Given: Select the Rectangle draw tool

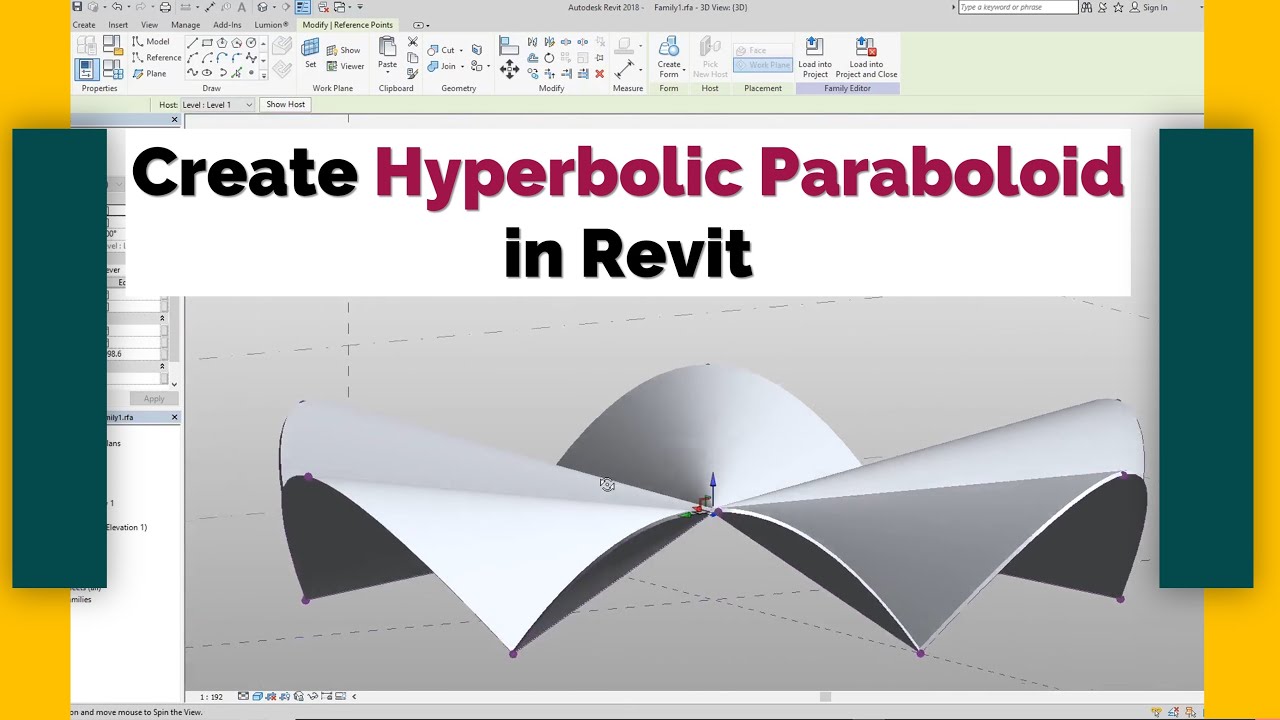Looking at the screenshot, I should click(207, 43).
